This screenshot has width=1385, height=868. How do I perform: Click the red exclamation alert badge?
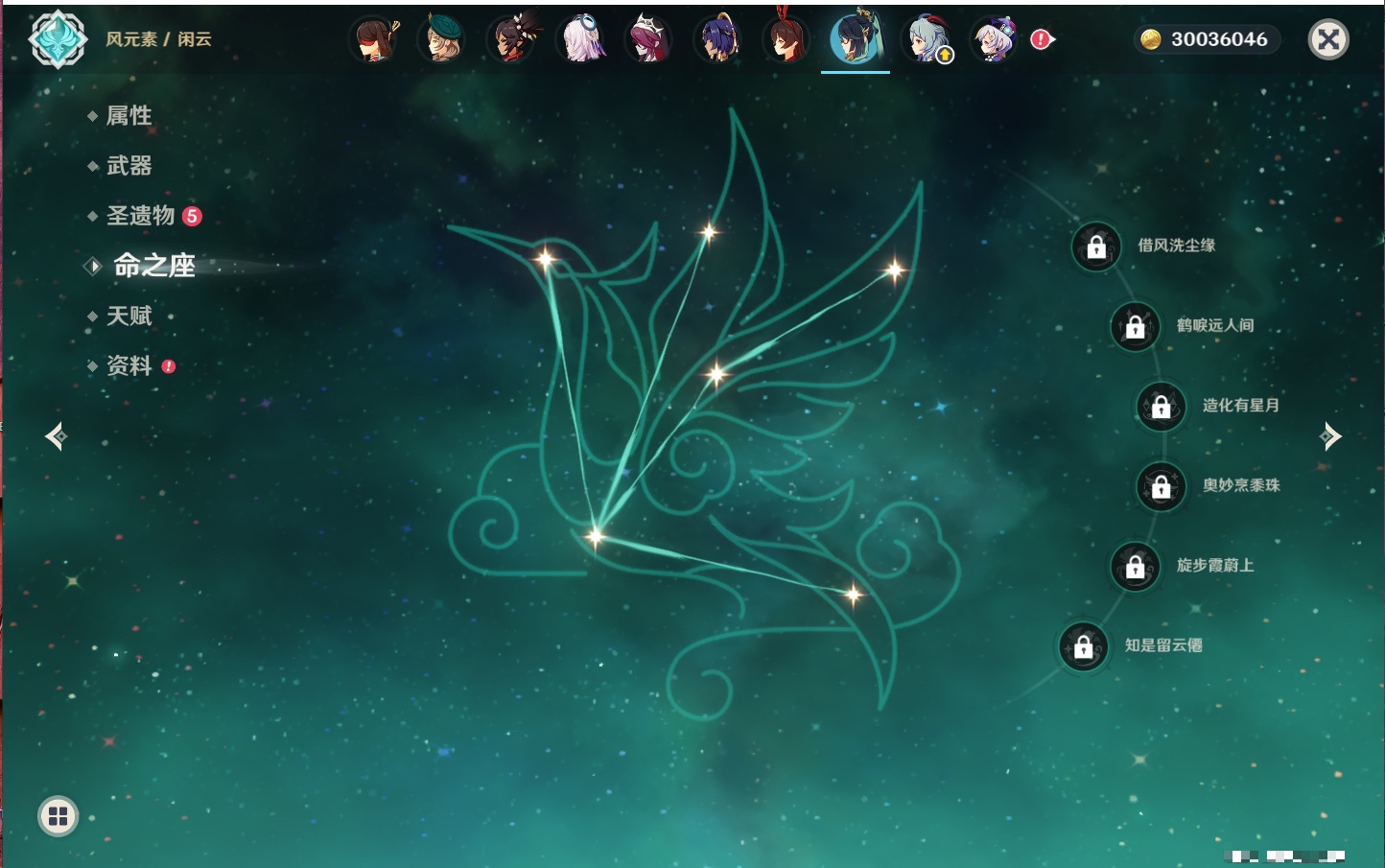[x=1042, y=39]
